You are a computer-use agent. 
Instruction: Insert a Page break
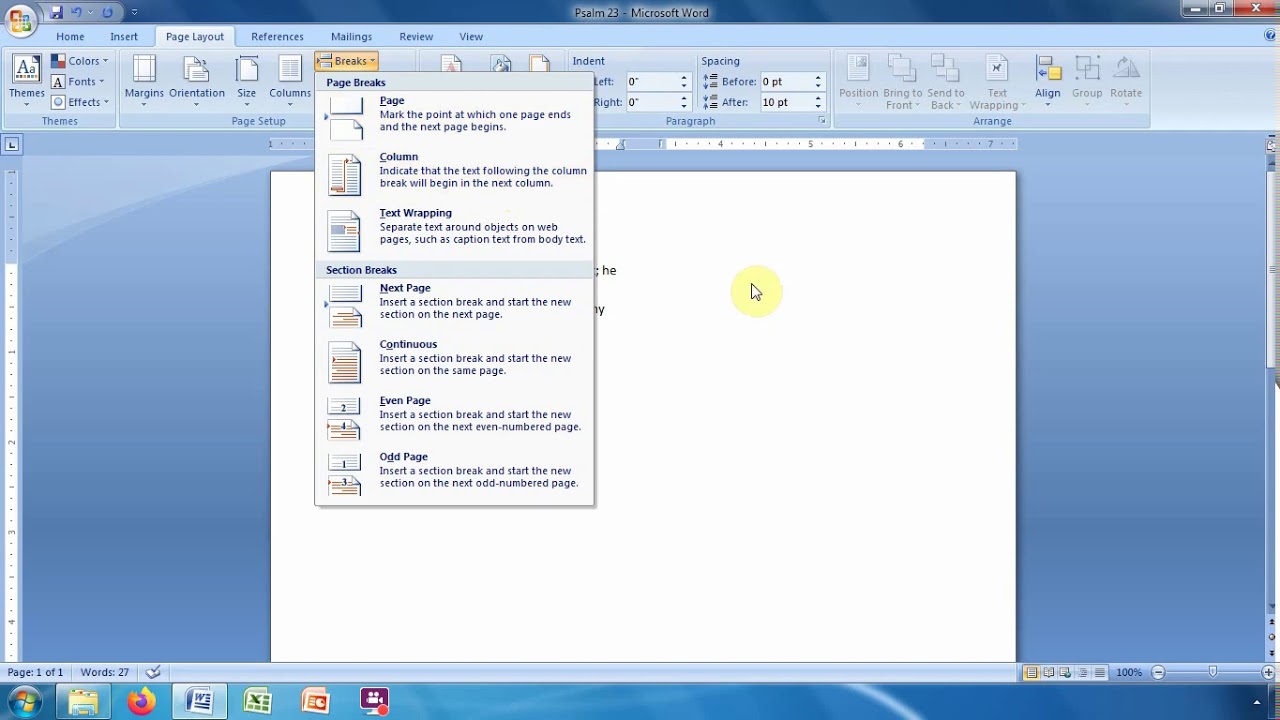click(455, 117)
